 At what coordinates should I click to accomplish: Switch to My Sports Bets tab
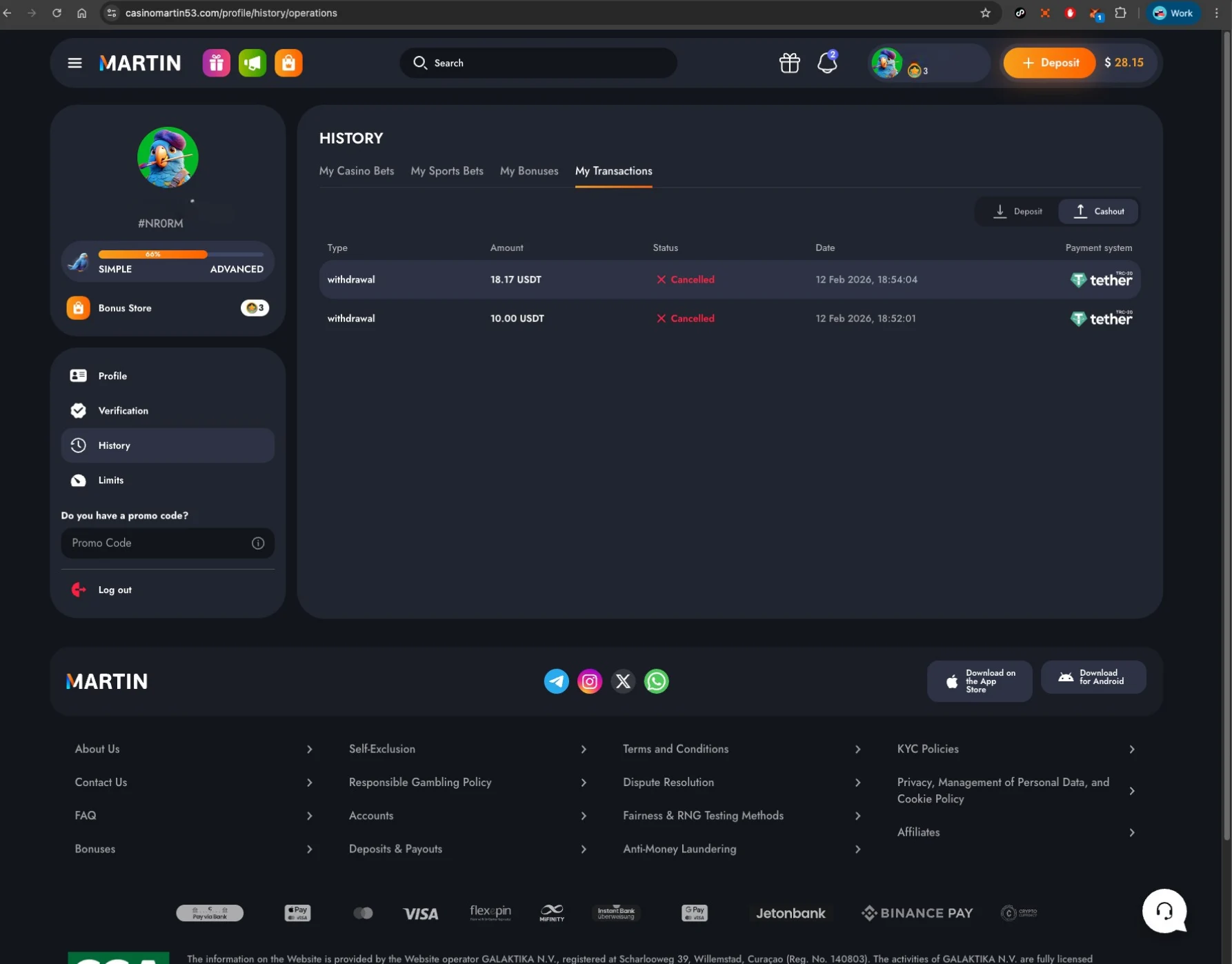click(x=447, y=171)
